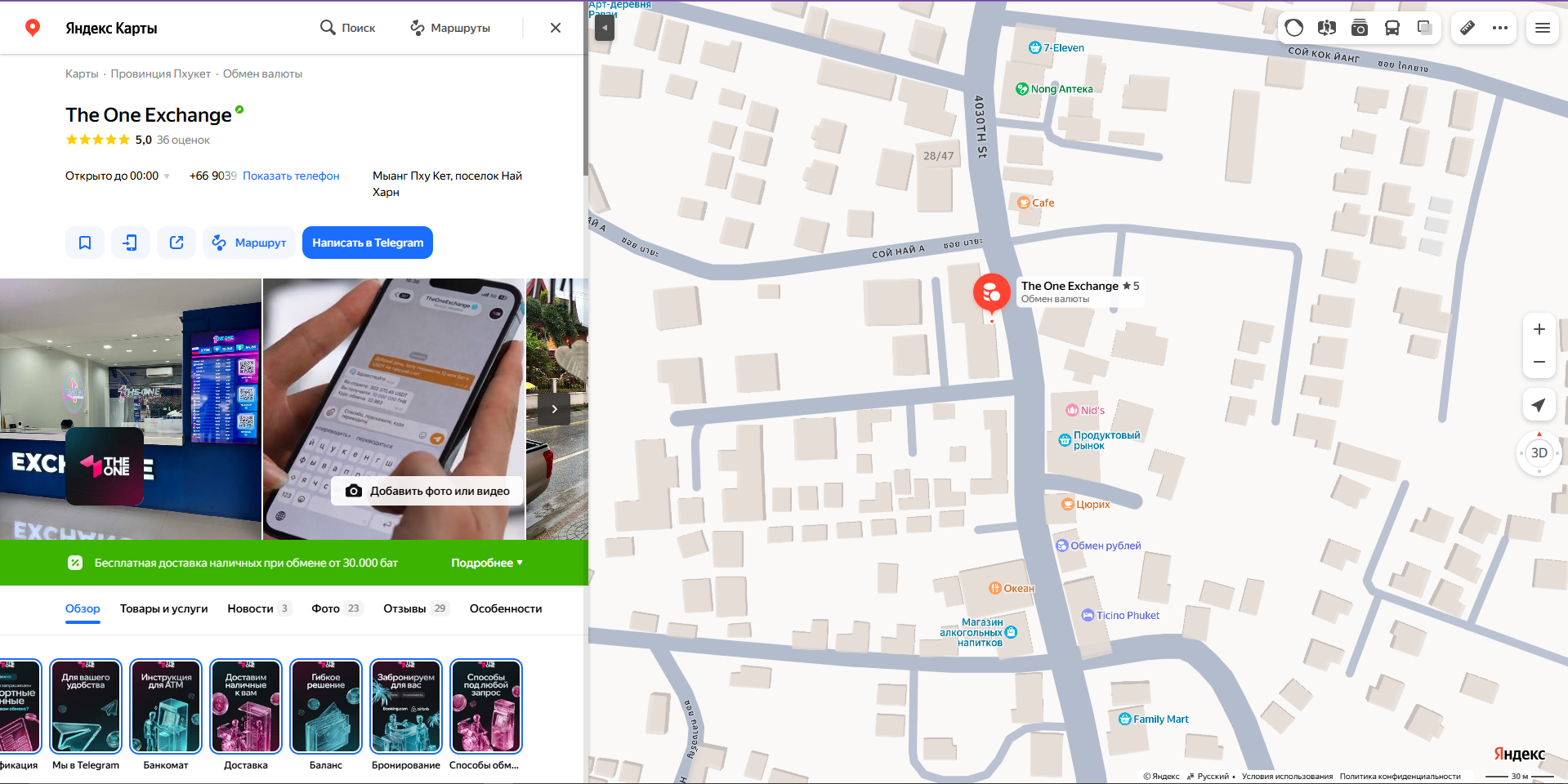Open the map layers selector icon
The height and width of the screenshot is (784, 1568).
[1425, 28]
